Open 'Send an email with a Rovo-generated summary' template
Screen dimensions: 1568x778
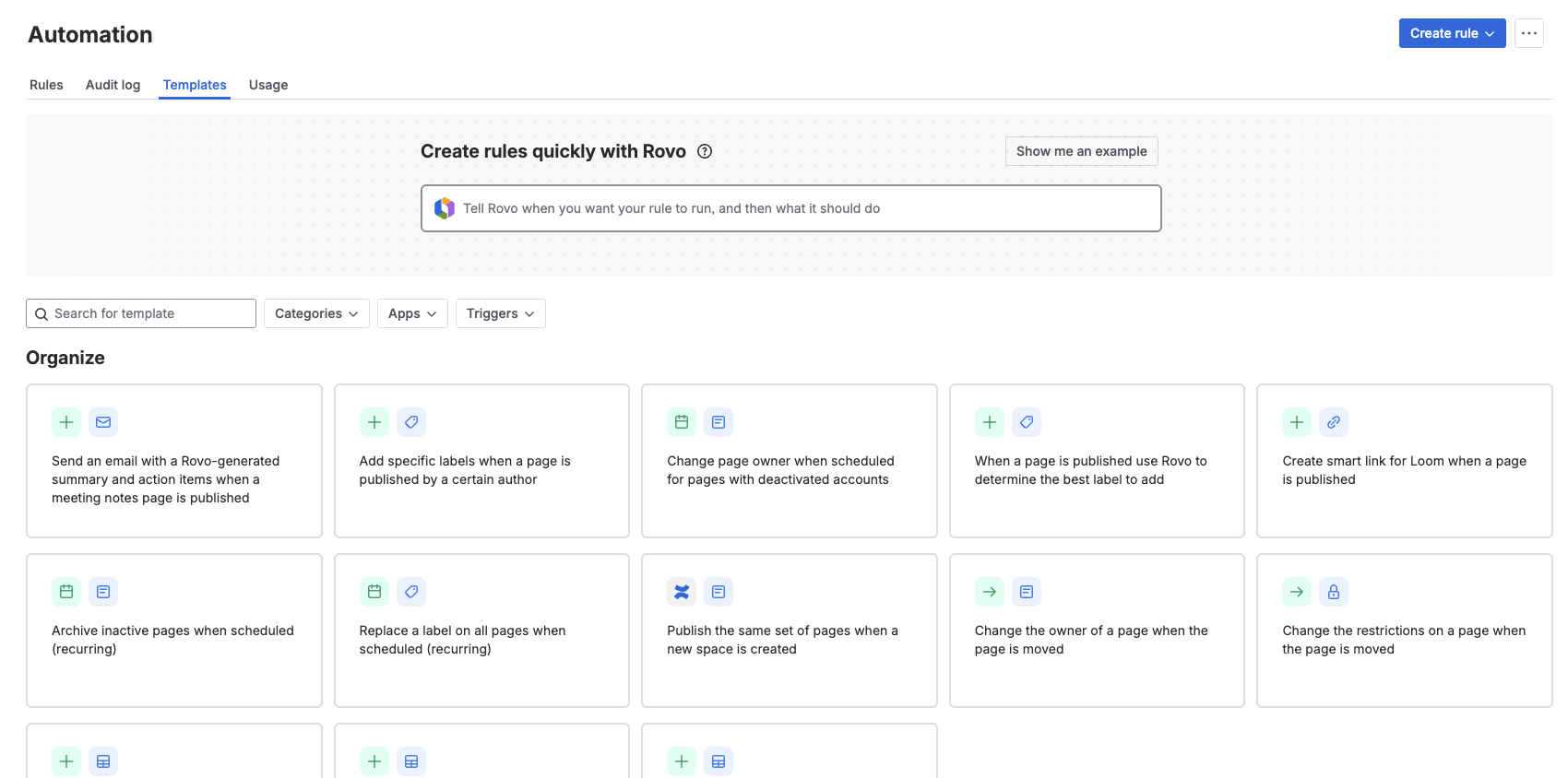pos(174,461)
